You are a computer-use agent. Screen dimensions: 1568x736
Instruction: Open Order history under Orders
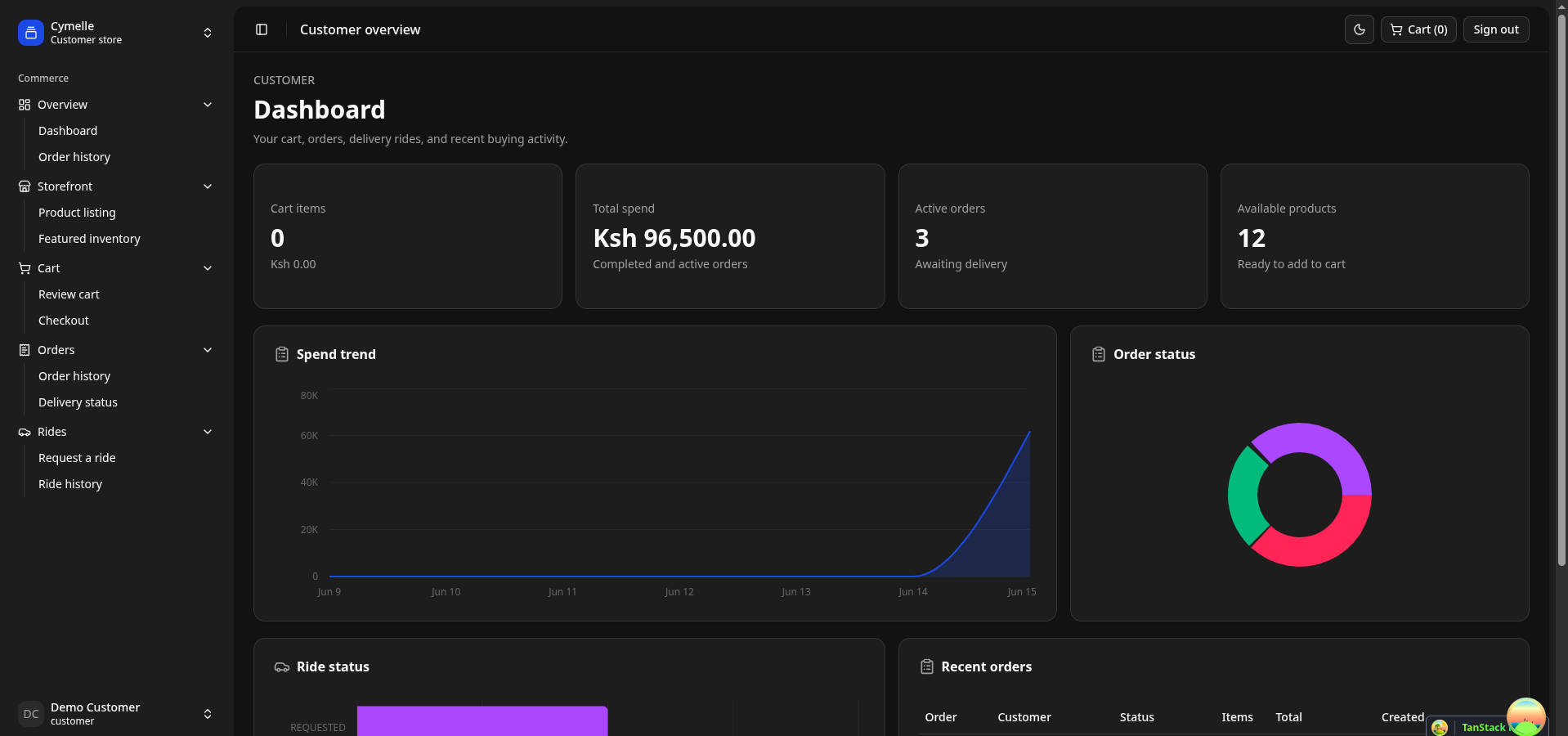[74, 376]
